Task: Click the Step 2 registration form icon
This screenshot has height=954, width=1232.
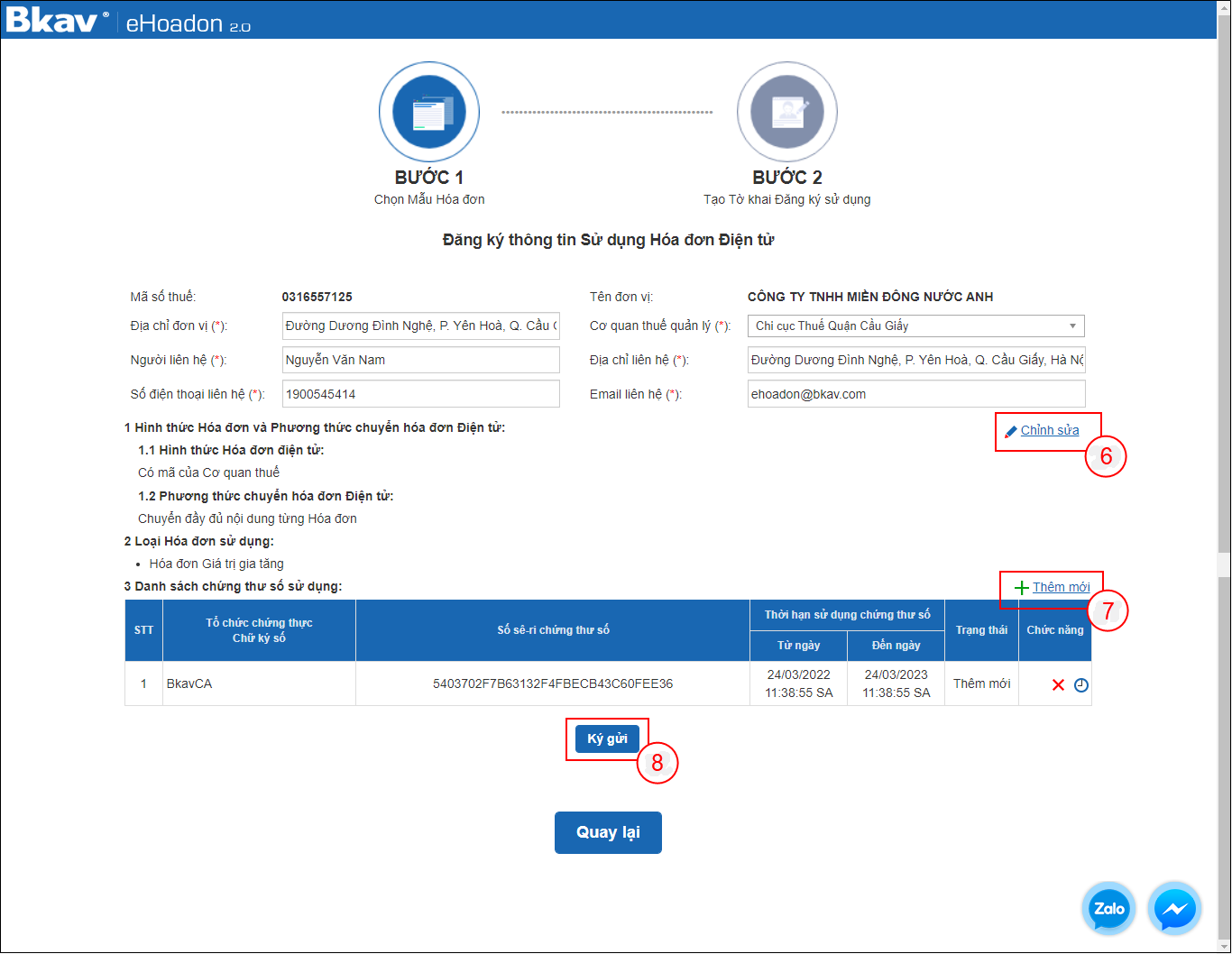Action: 786,113
